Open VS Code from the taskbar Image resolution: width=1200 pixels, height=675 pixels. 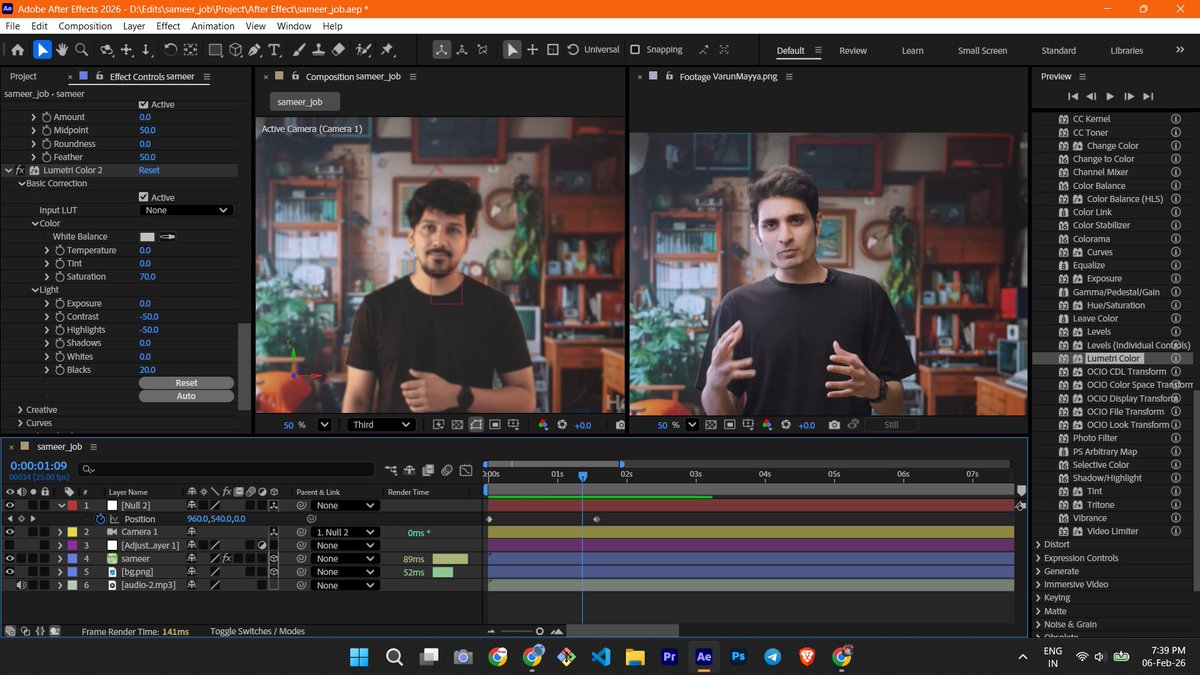pos(600,657)
